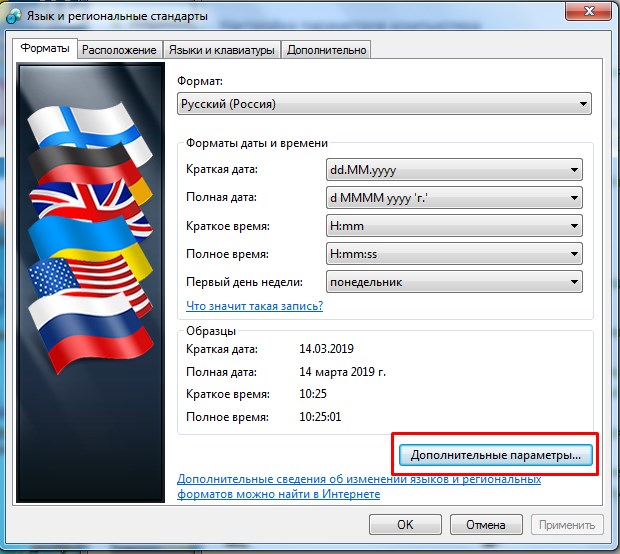The height and width of the screenshot is (554, 620).
Task: Expand the Формат dropdown showing Русский (Россия)
Action: 385,104
